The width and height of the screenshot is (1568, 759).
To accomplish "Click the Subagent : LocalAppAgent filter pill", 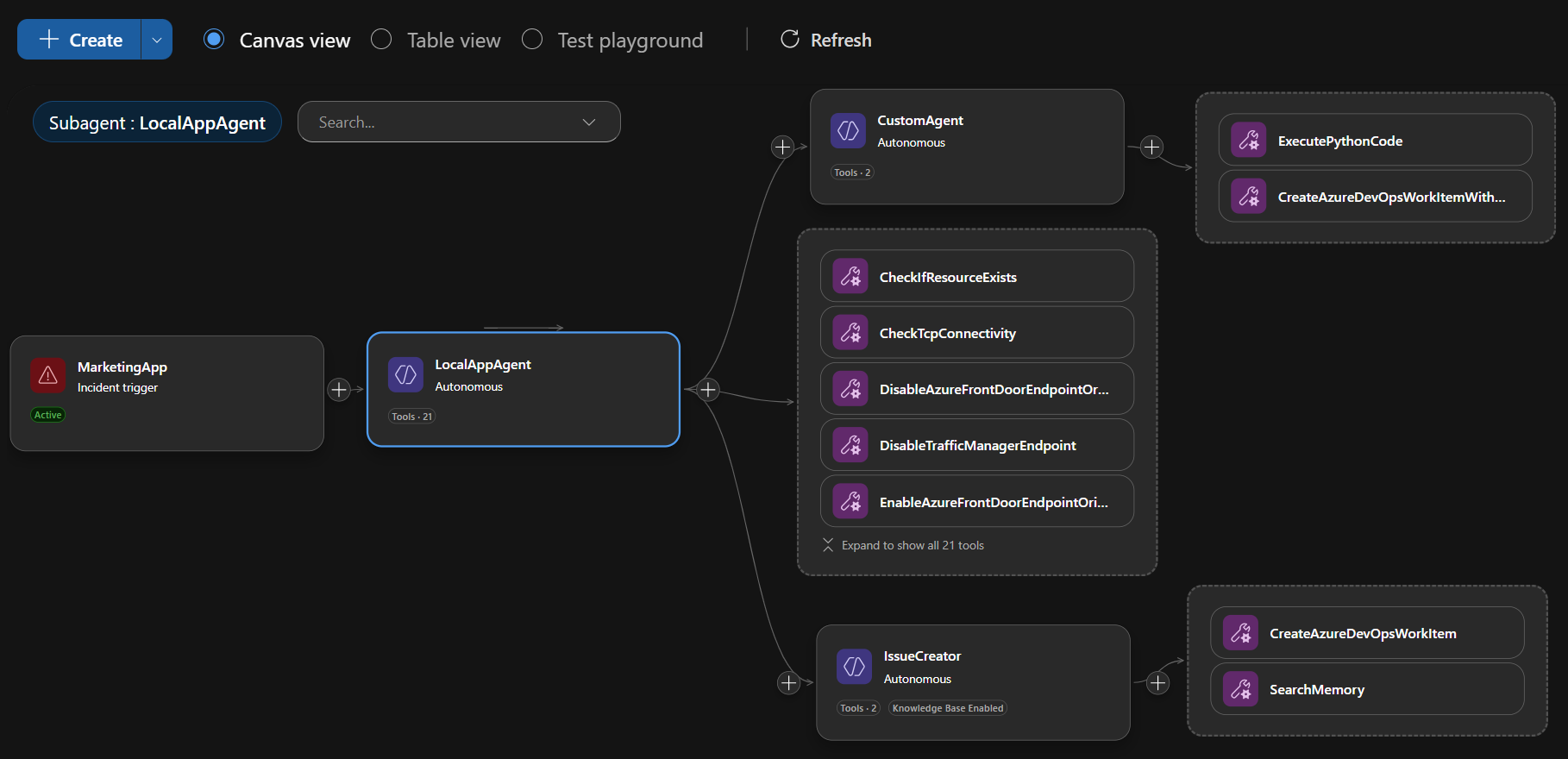I will [x=157, y=122].
